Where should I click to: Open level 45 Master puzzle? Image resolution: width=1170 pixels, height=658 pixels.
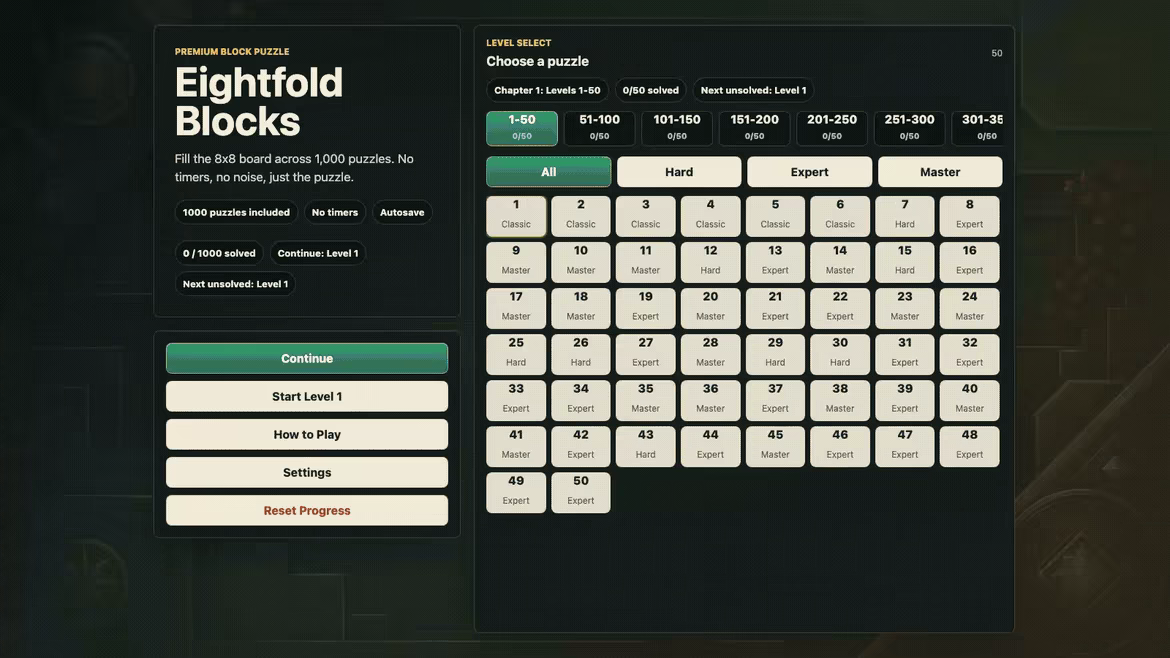coord(775,447)
